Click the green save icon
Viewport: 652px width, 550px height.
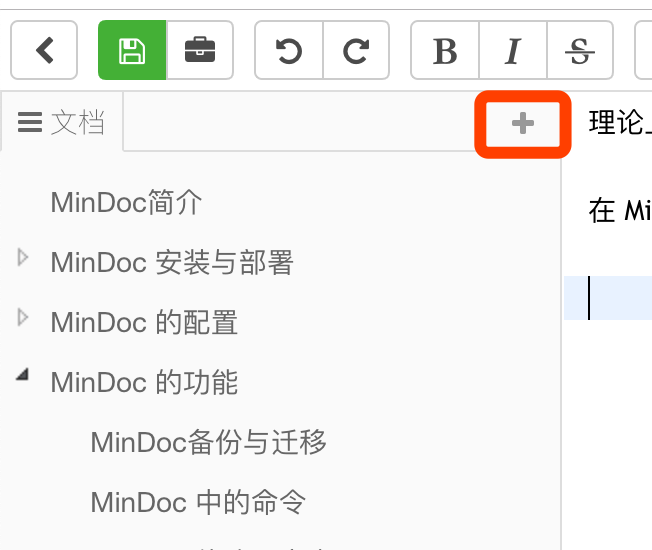click(x=132, y=50)
